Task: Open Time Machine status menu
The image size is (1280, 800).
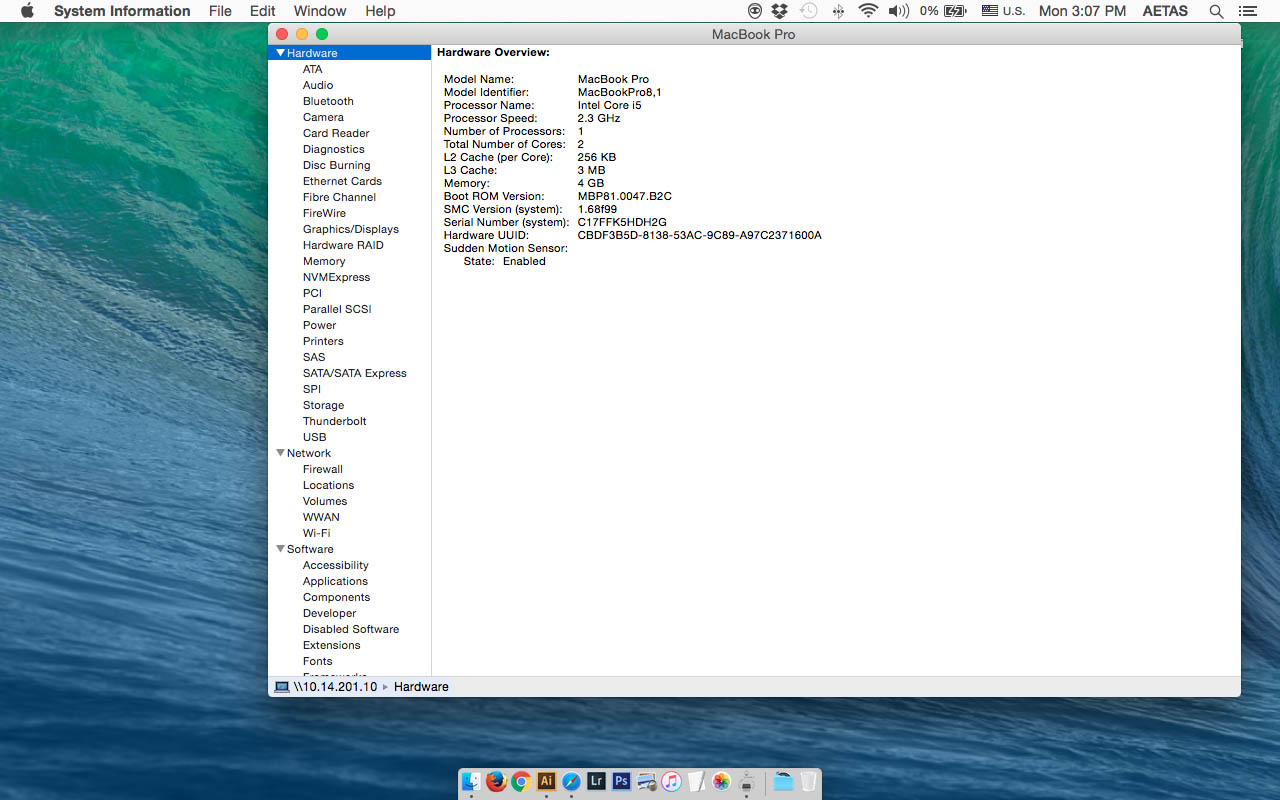Action: [809, 11]
